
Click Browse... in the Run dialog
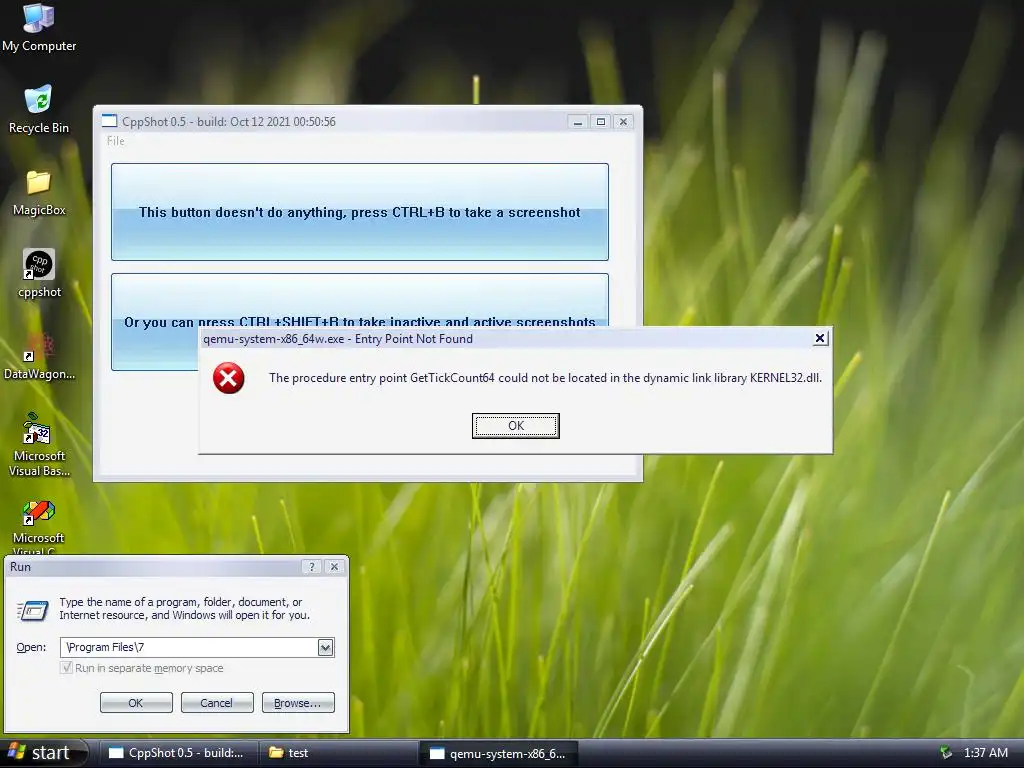[x=298, y=703]
